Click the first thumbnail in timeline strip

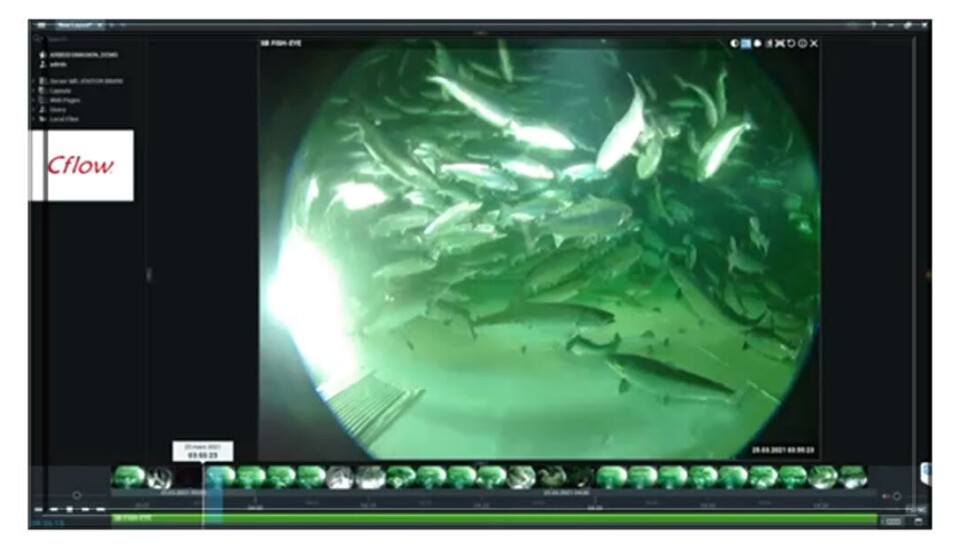pos(128,477)
